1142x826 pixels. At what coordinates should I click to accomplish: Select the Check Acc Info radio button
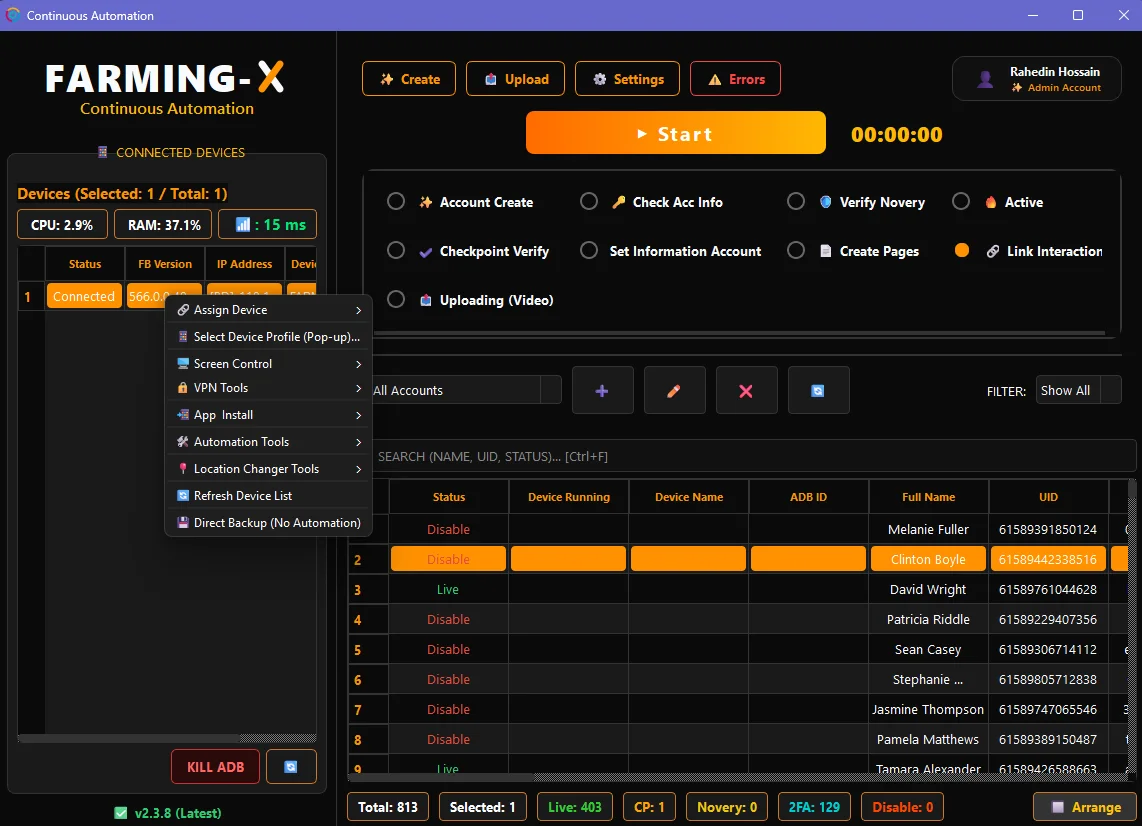588,201
